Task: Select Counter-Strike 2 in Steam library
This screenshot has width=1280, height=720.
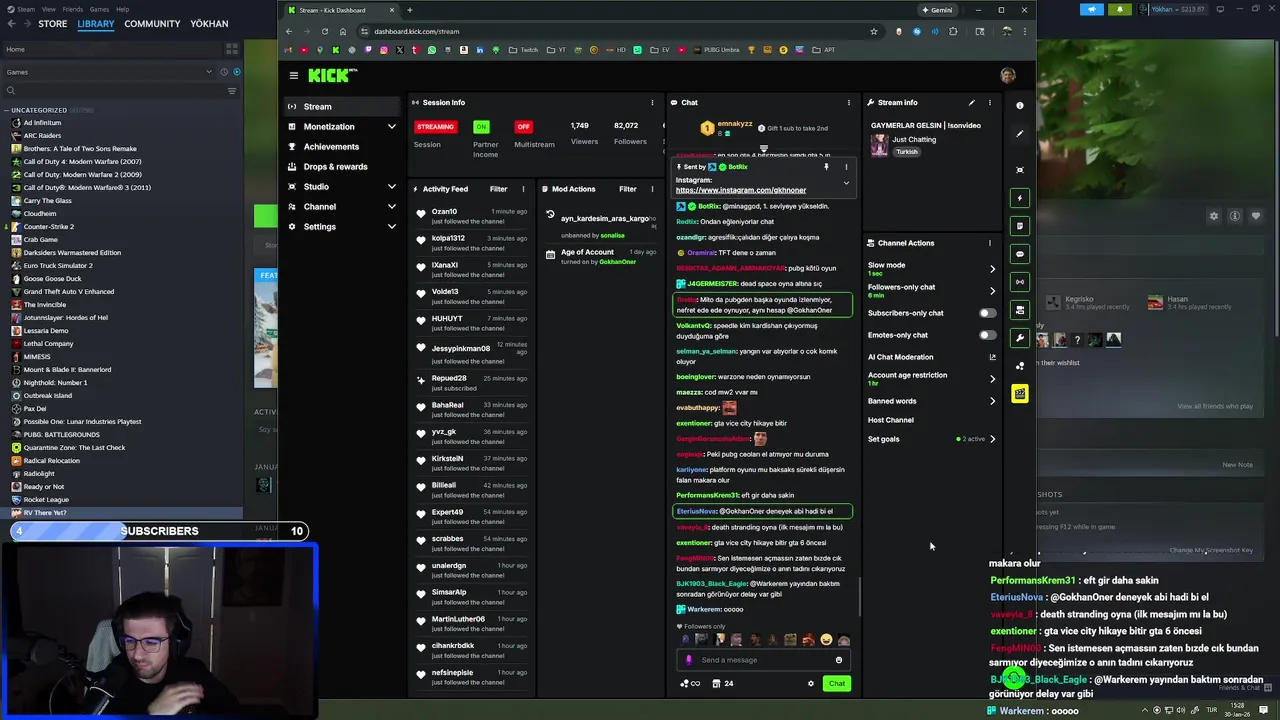Action: pos(48,227)
